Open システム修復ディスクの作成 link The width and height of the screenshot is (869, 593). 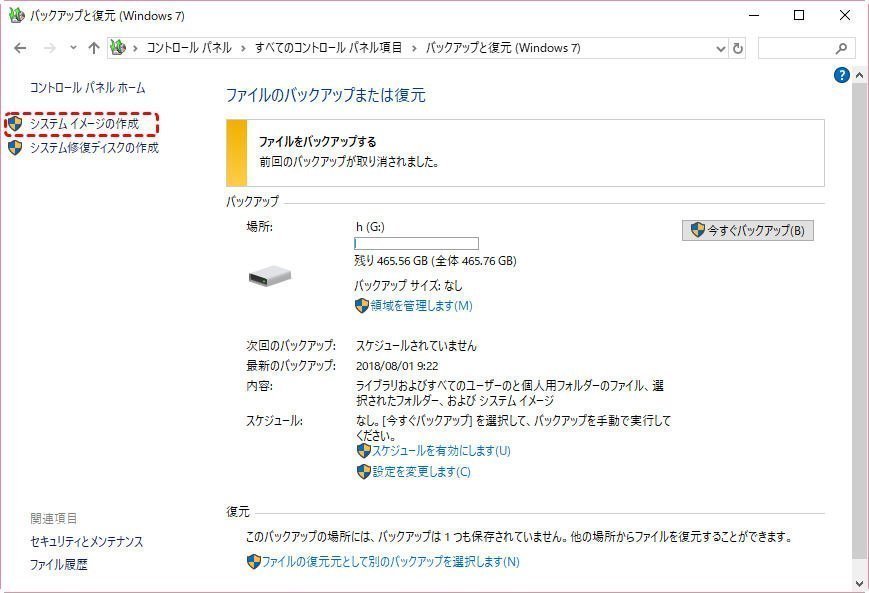pyautogui.click(x=94, y=147)
